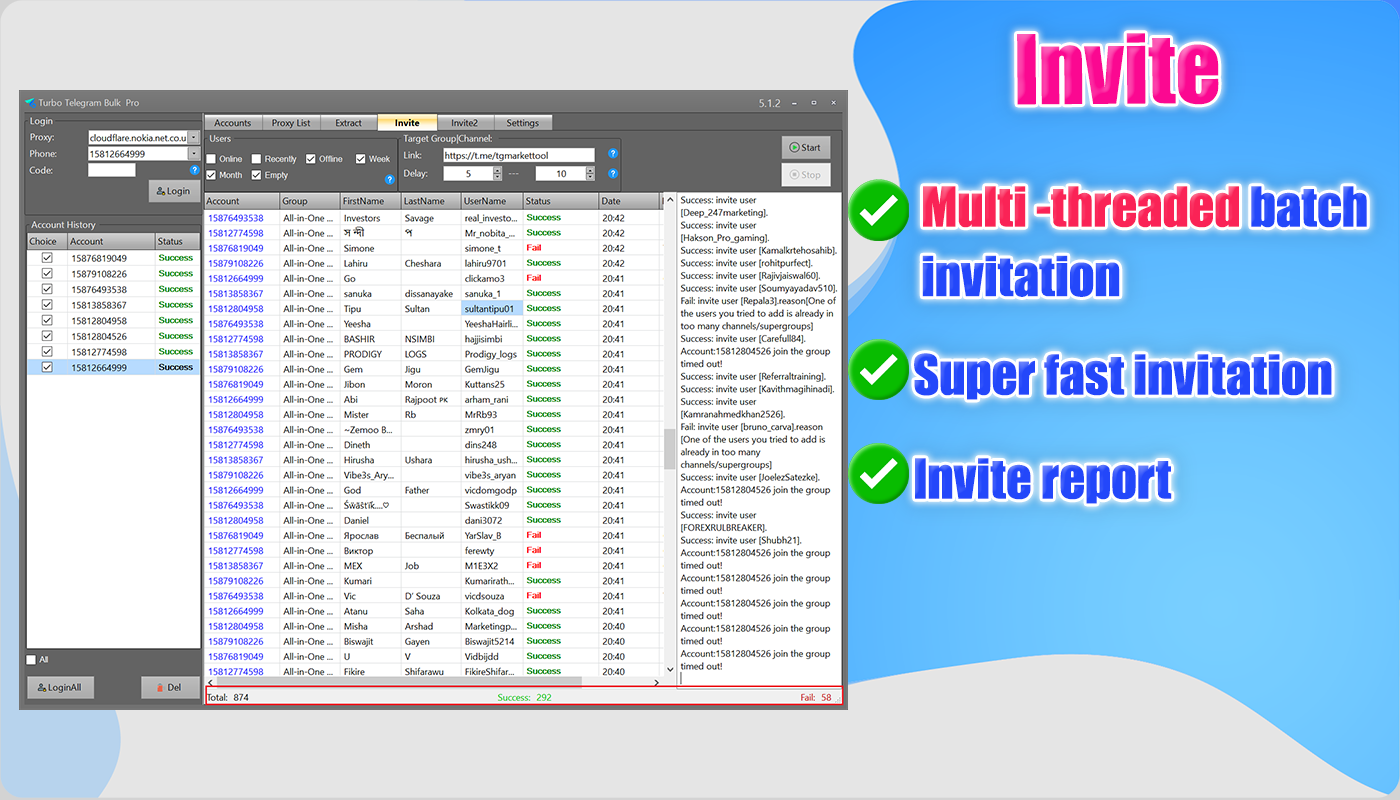Uncheck the choice box for account 15812804526
The height and width of the screenshot is (800, 1400).
pyautogui.click(x=46, y=336)
